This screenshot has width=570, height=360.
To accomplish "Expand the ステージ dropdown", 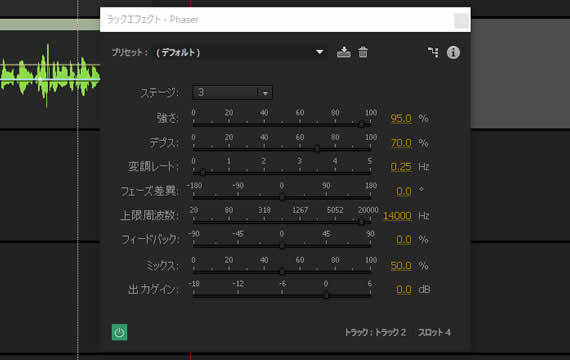I will click(232, 92).
